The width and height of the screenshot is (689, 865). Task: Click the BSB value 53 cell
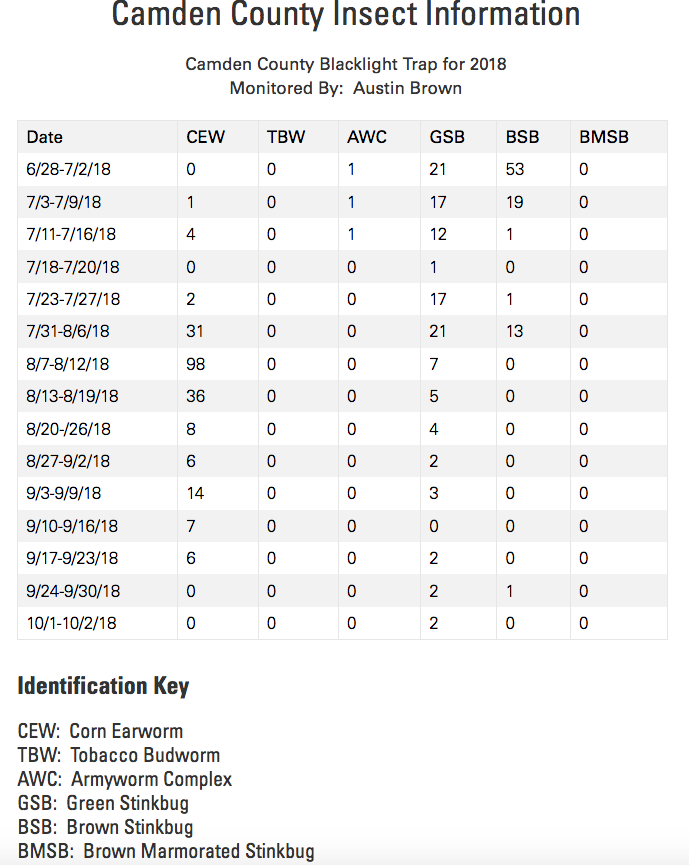click(515, 169)
